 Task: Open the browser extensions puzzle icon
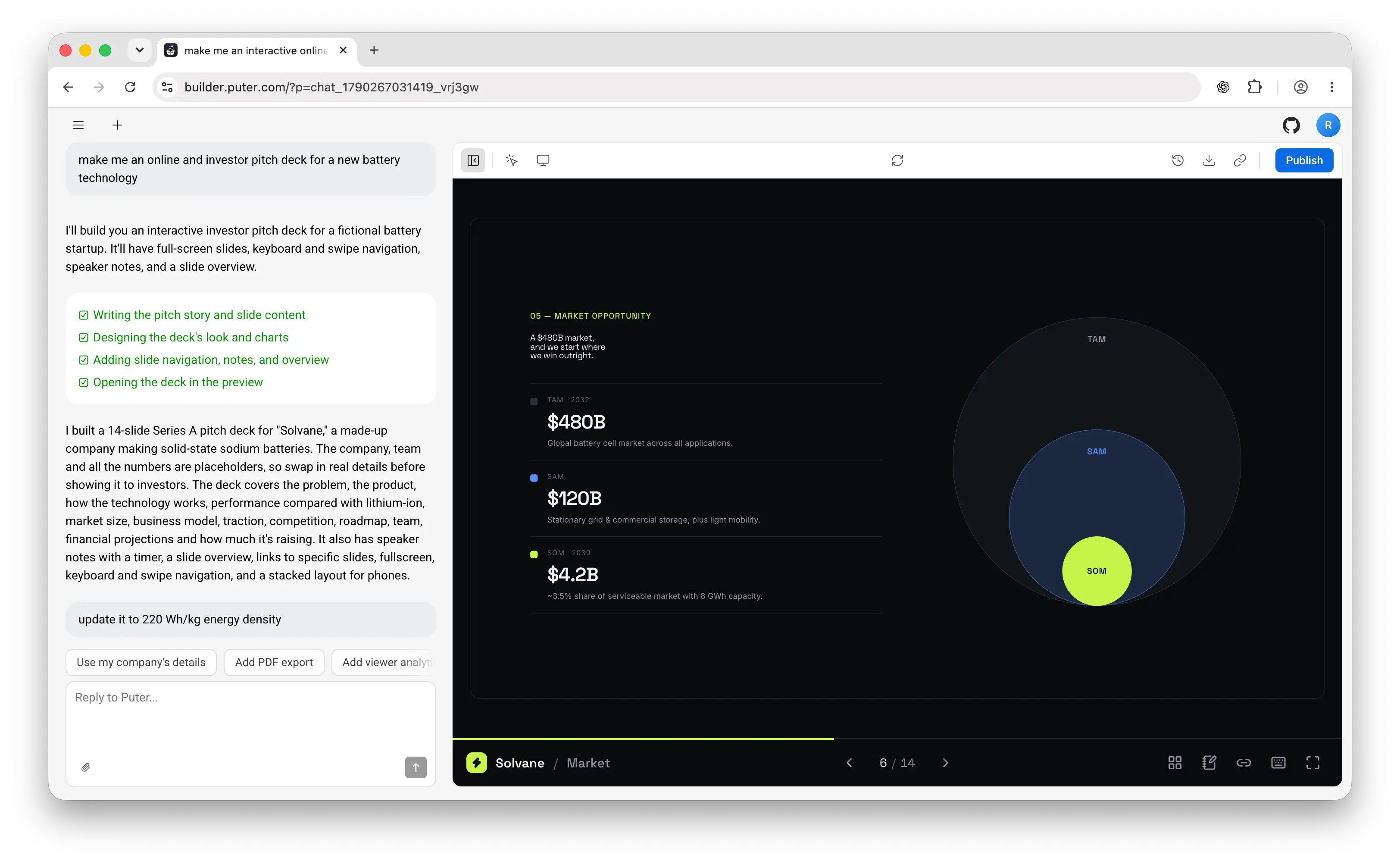(1254, 87)
